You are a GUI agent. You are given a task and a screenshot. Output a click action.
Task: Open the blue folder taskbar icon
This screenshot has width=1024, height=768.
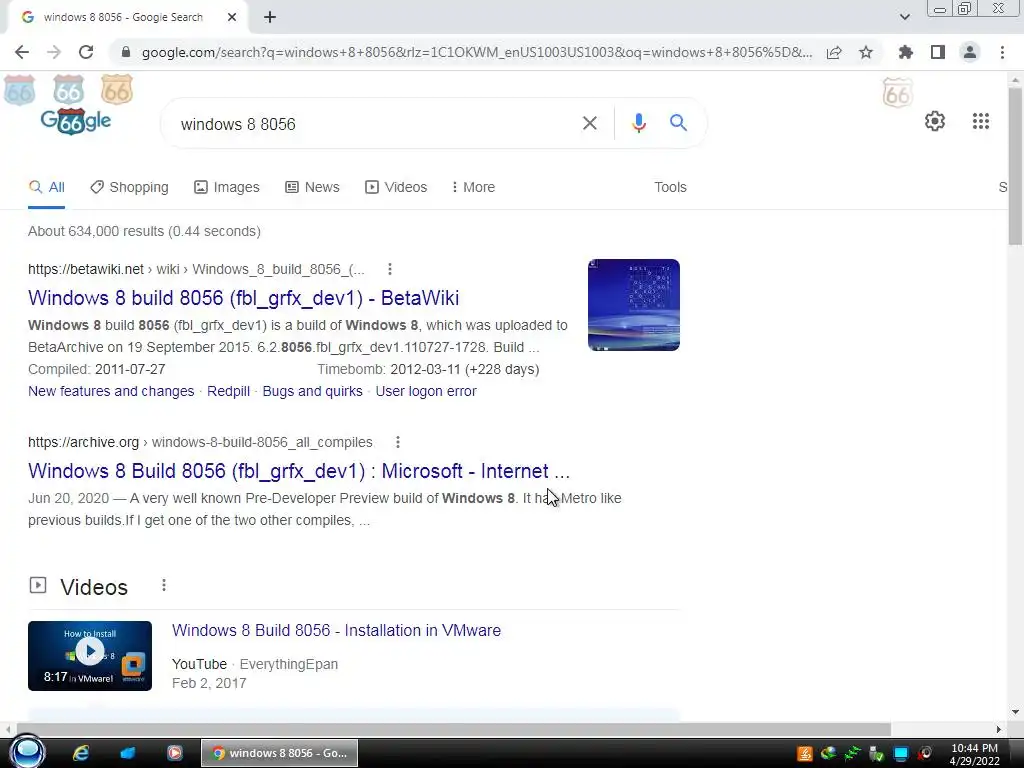(127, 753)
